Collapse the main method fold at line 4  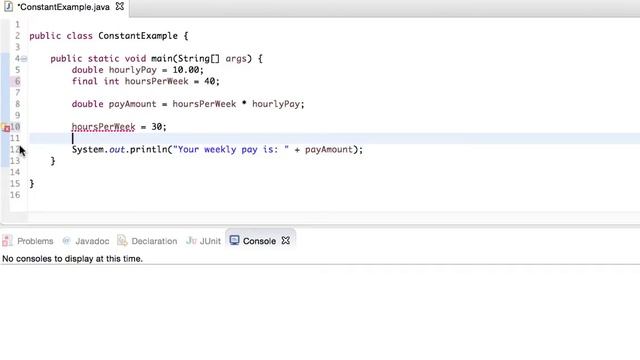(x=24, y=59)
